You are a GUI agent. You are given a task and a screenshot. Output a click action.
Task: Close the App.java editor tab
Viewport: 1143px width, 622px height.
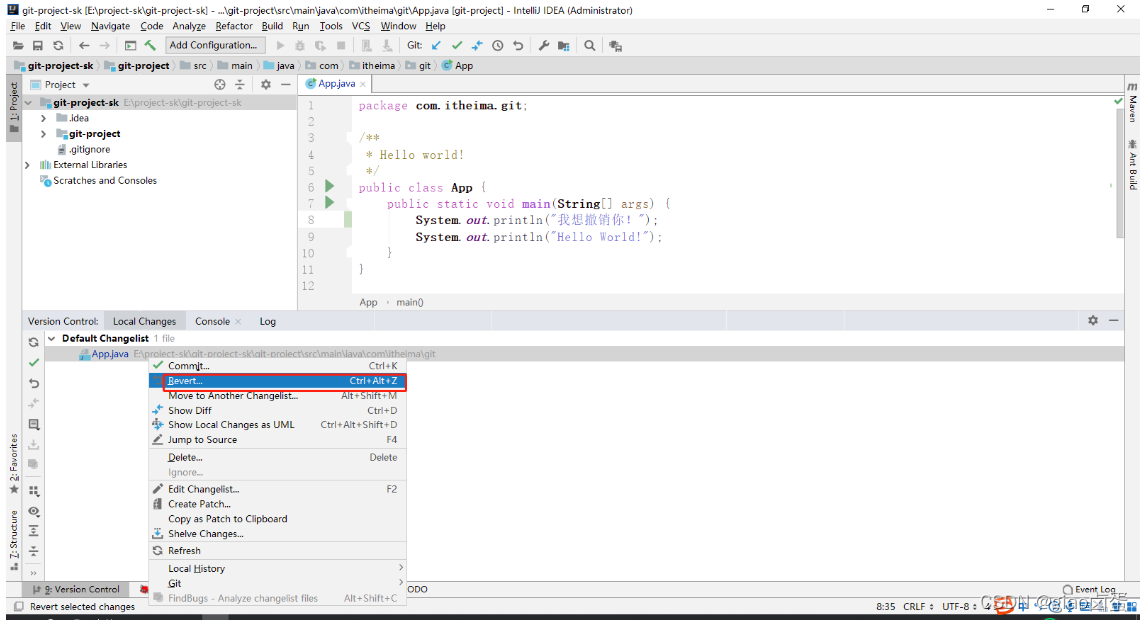tap(363, 85)
